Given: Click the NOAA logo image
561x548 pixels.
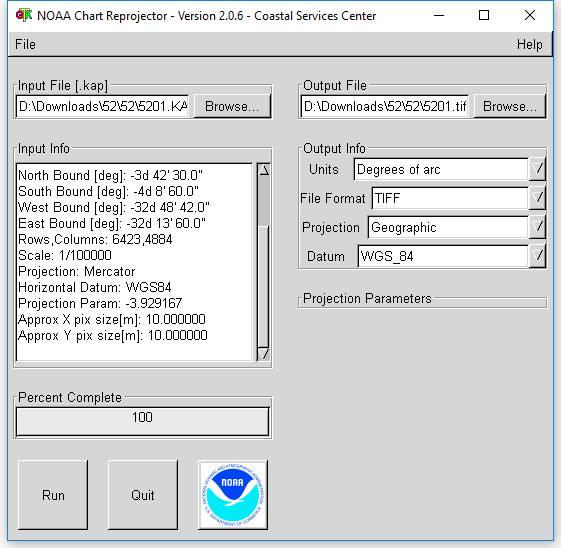Looking at the screenshot, I should [233, 495].
